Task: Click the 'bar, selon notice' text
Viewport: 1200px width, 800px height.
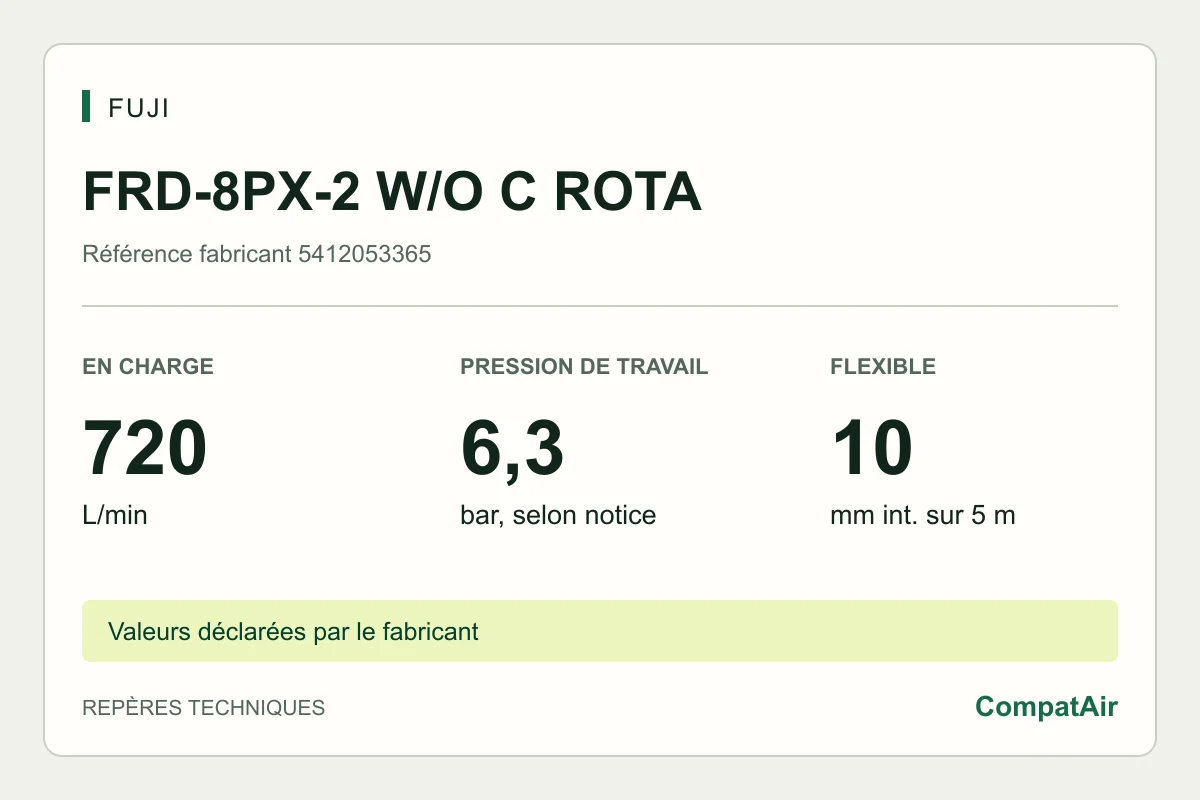Action: [x=558, y=516]
